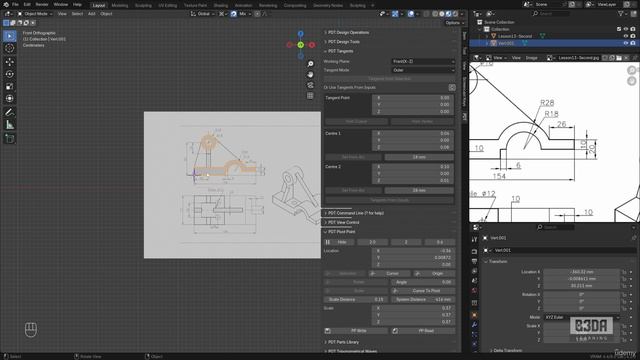Image resolution: width=640 pixels, height=360 pixels.
Task: Select Lesson13-Second in outliner
Action: click(x=515, y=36)
